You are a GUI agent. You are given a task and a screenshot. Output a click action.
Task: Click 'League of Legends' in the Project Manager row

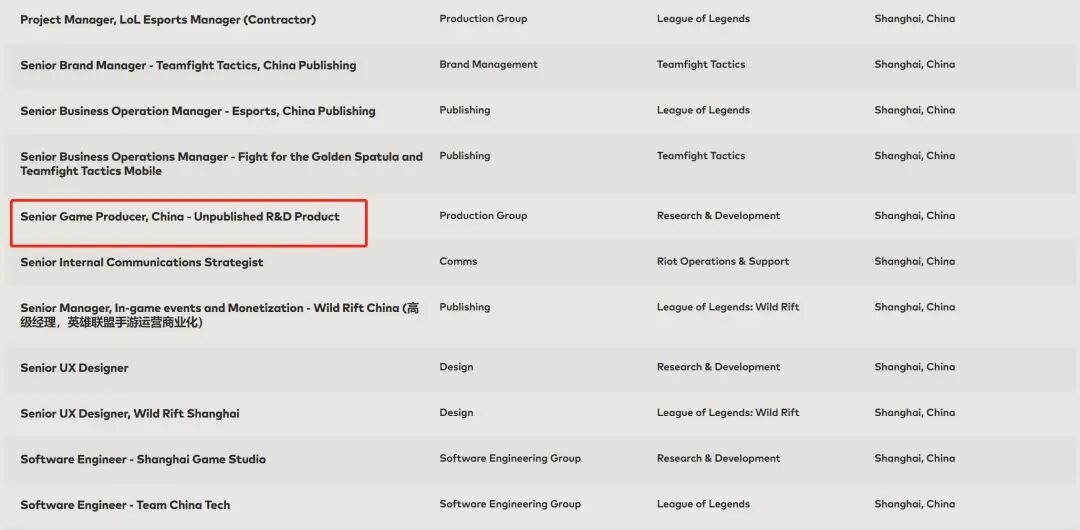coord(703,19)
